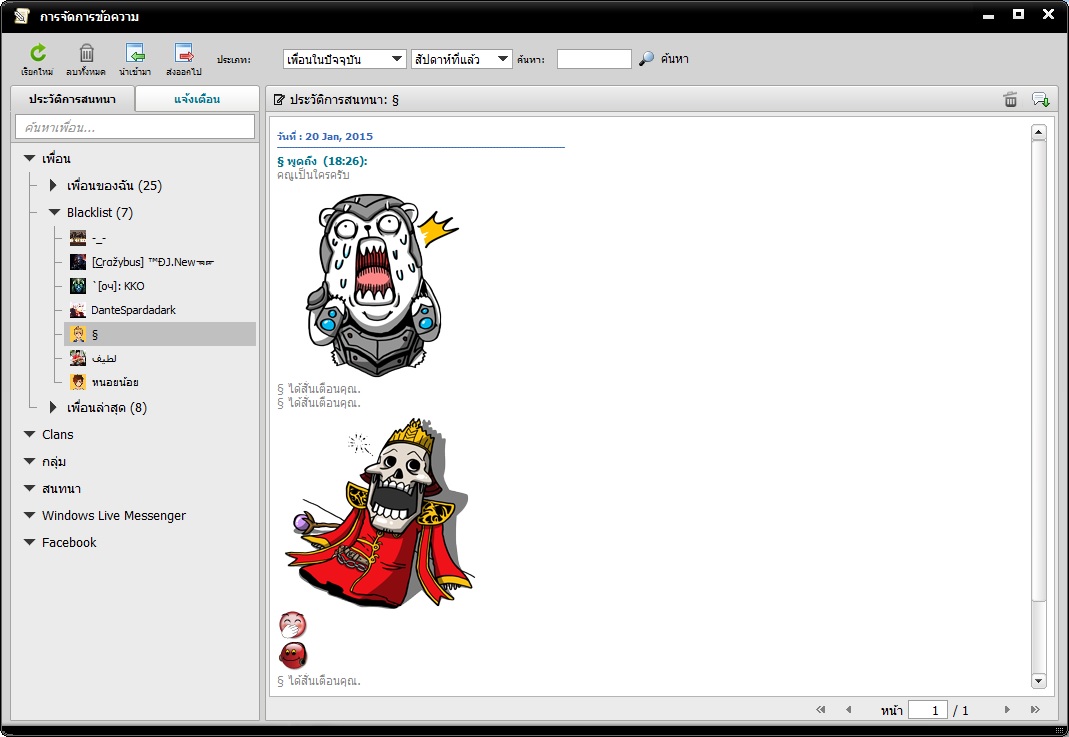Click avatar of selected § contact
1069x737 pixels.
click(78, 334)
